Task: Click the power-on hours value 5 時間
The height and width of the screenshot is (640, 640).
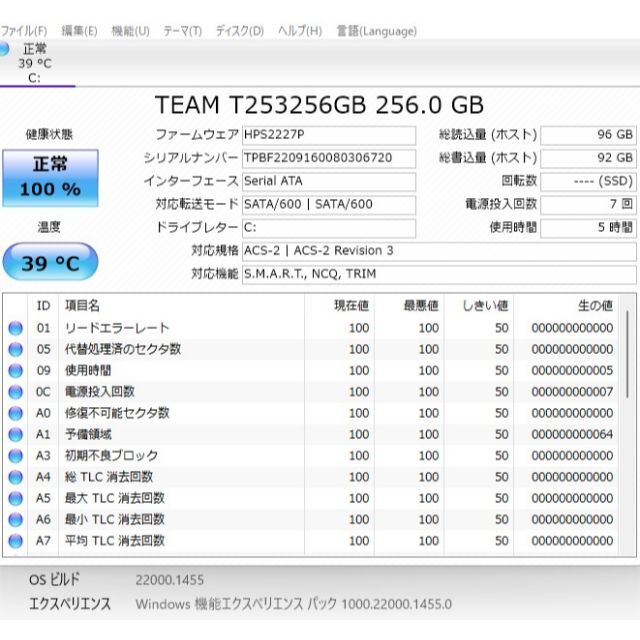Action: [588, 228]
